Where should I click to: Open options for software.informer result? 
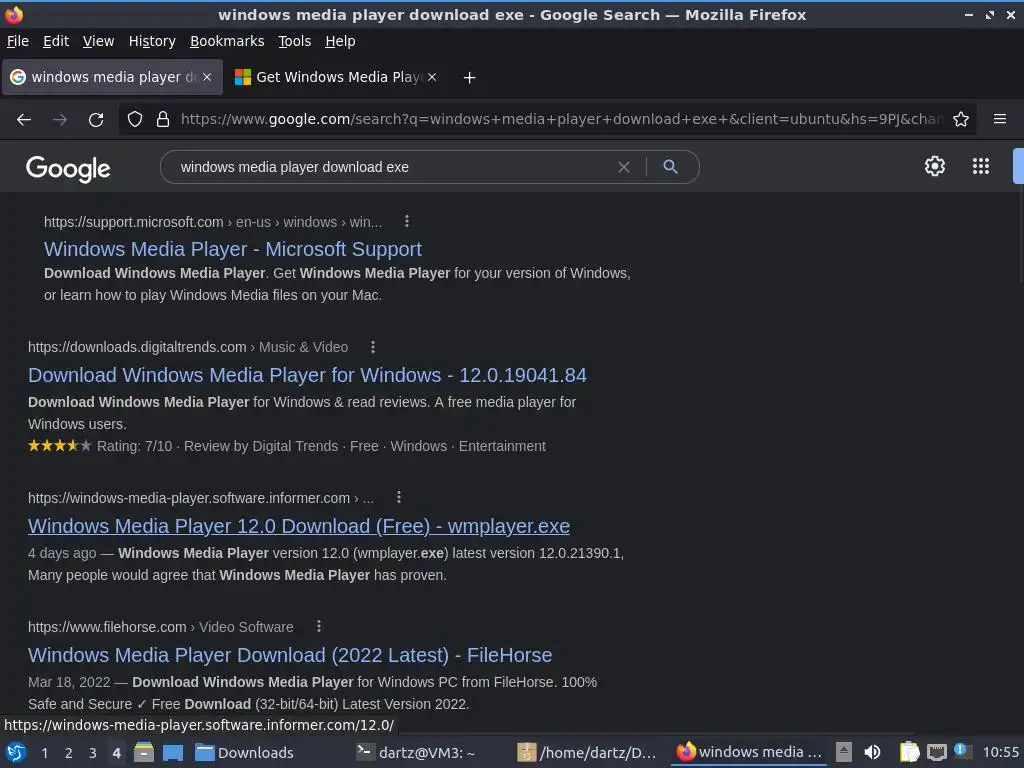[399, 498]
